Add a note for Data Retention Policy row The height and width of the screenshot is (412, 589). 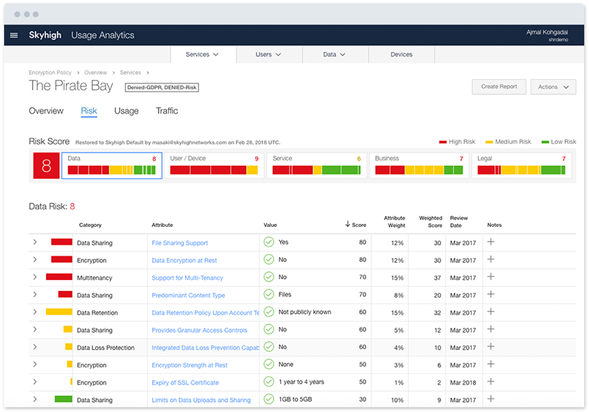[491, 312]
